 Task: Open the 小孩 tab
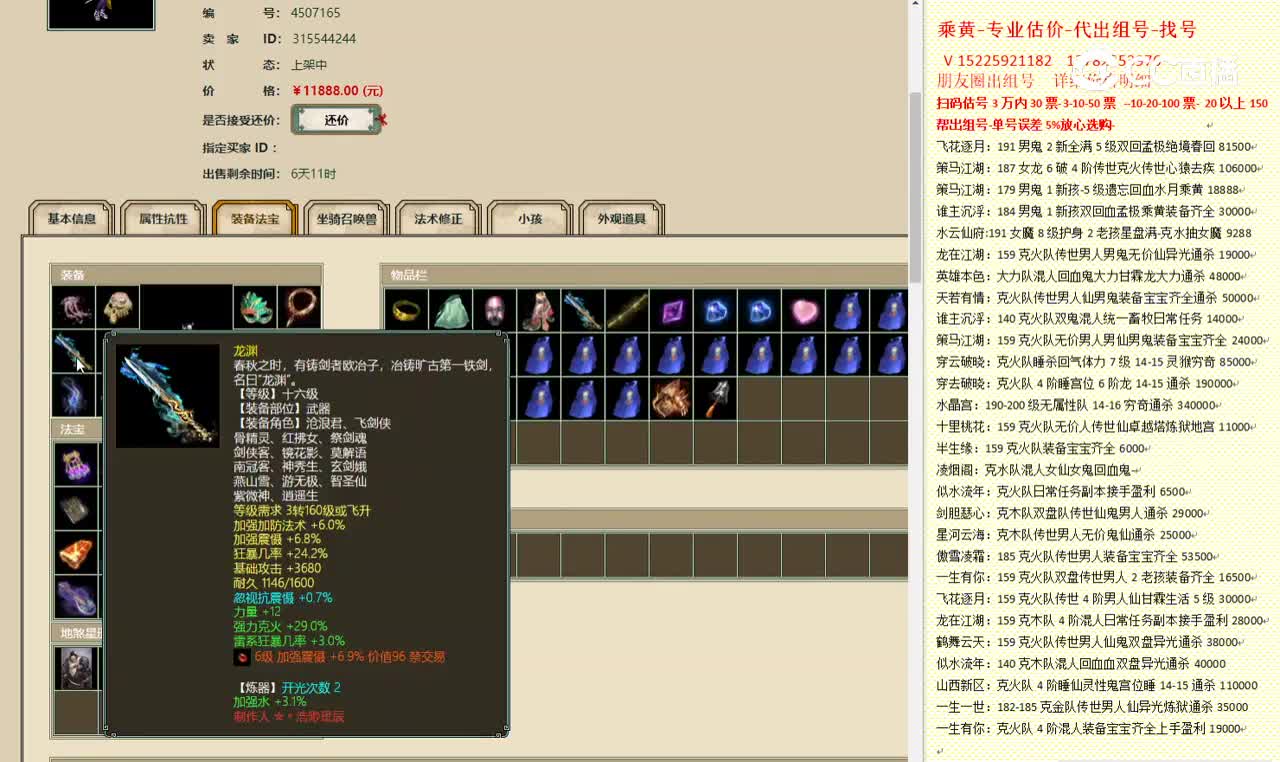tap(530, 219)
